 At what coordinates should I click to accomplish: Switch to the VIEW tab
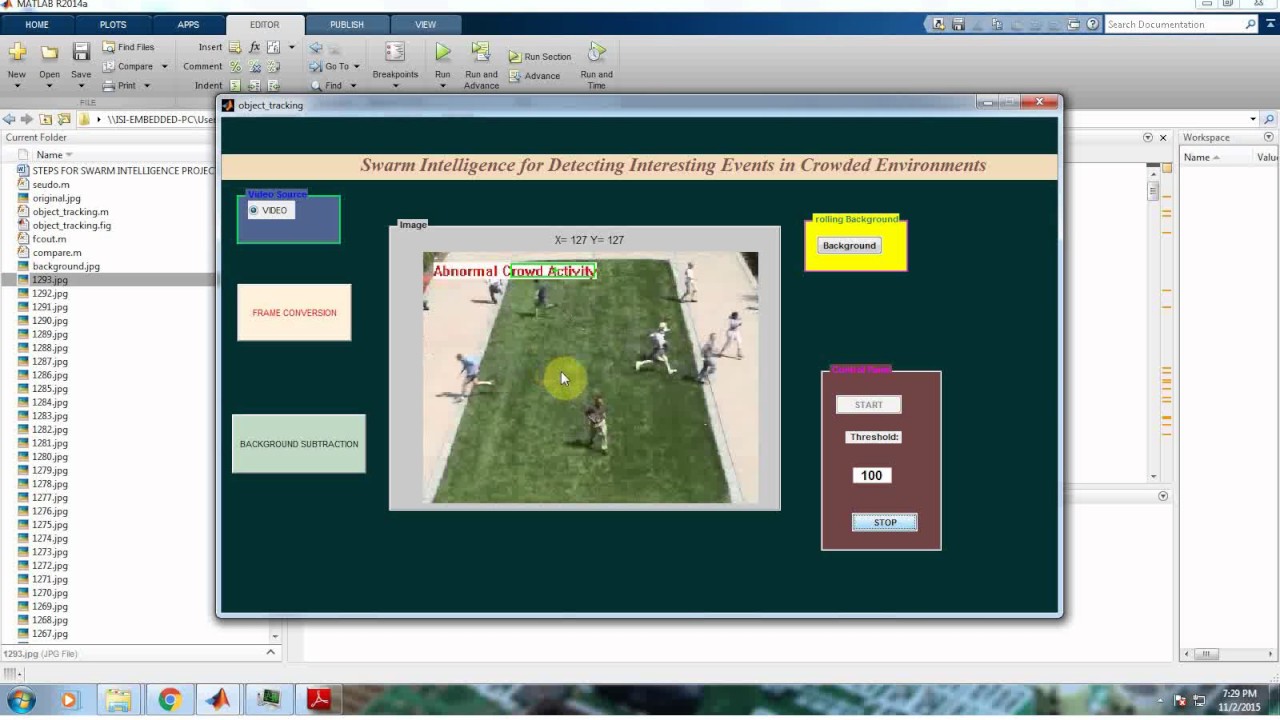tap(426, 24)
